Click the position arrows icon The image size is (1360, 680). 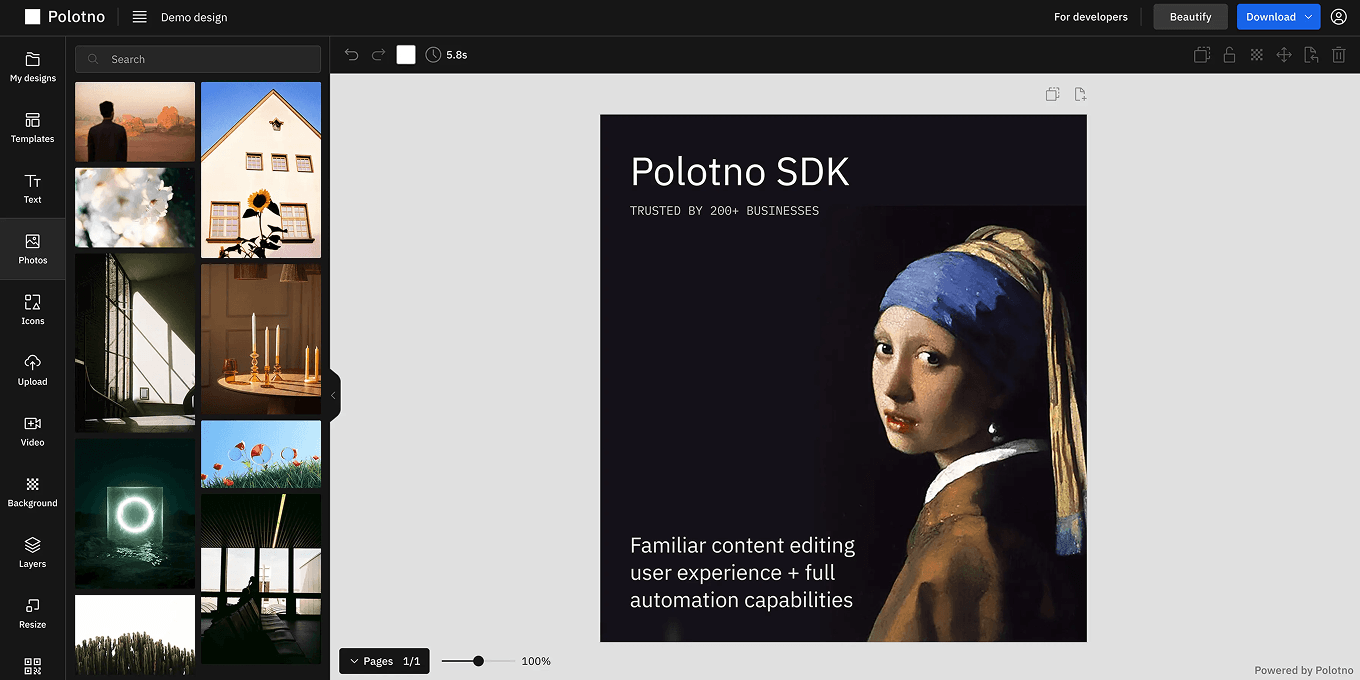1284,55
